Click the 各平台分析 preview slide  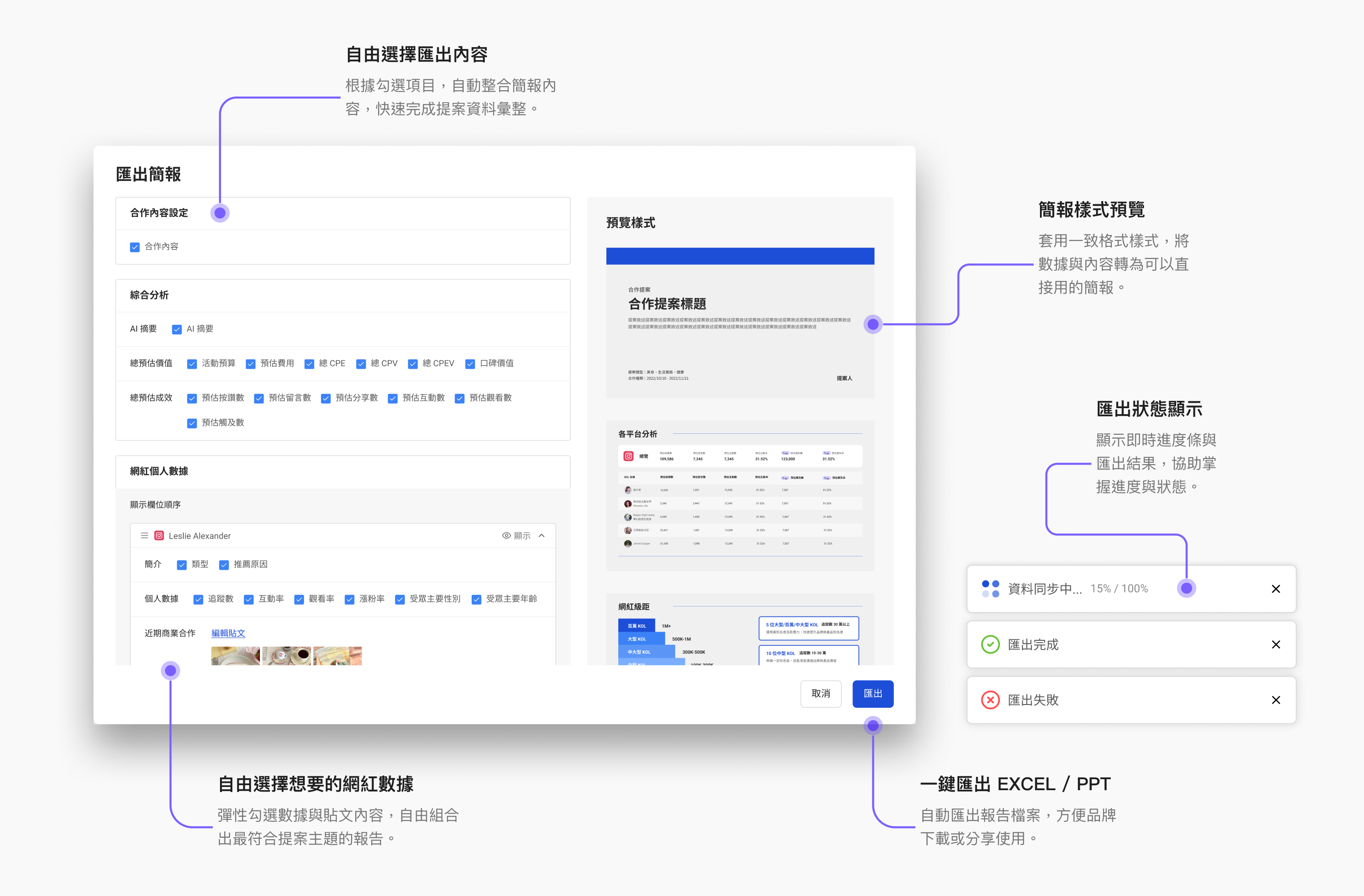[x=740, y=496]
